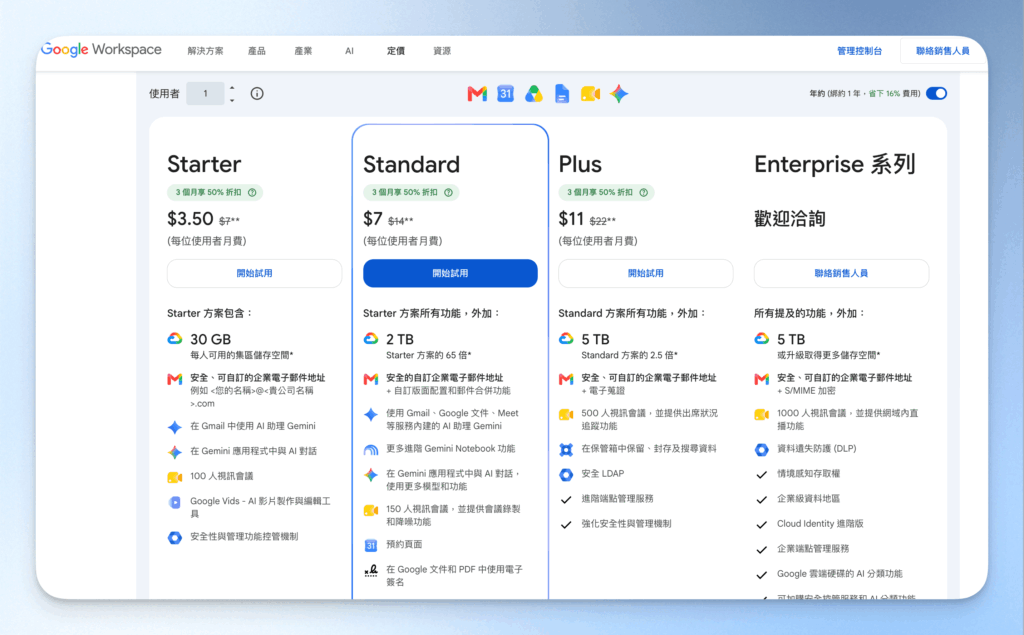Click shield icon beside 安全性與管理功能控管機制
The height and width of the screenshot is (635, 1024).
(x=175, y=538)
